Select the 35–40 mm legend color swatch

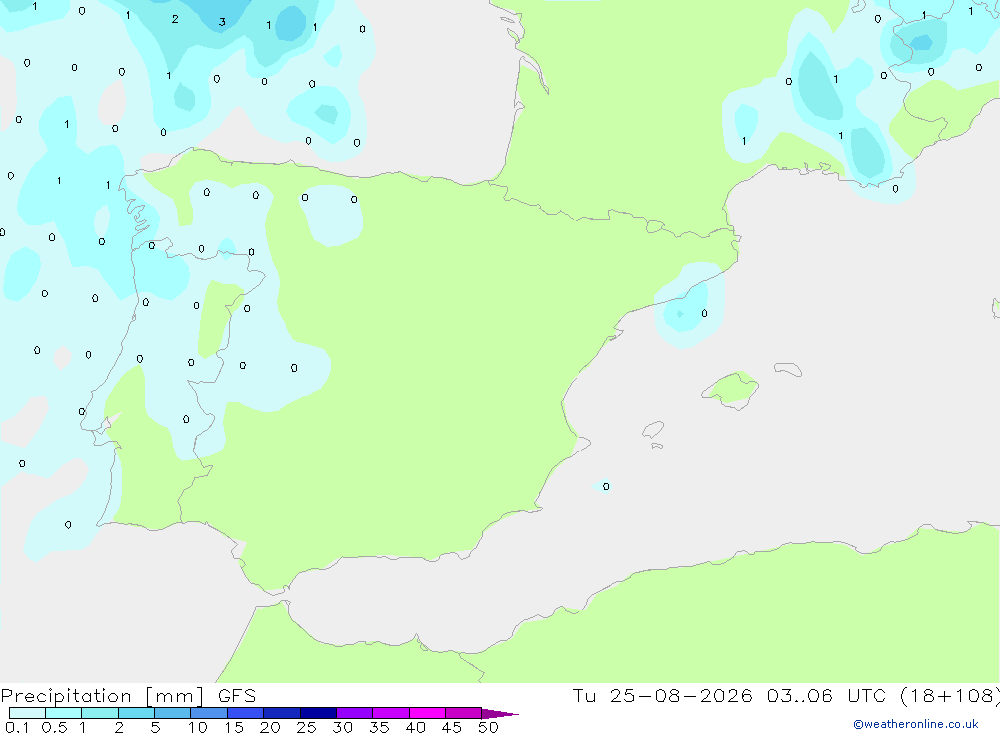click(391, 713)
